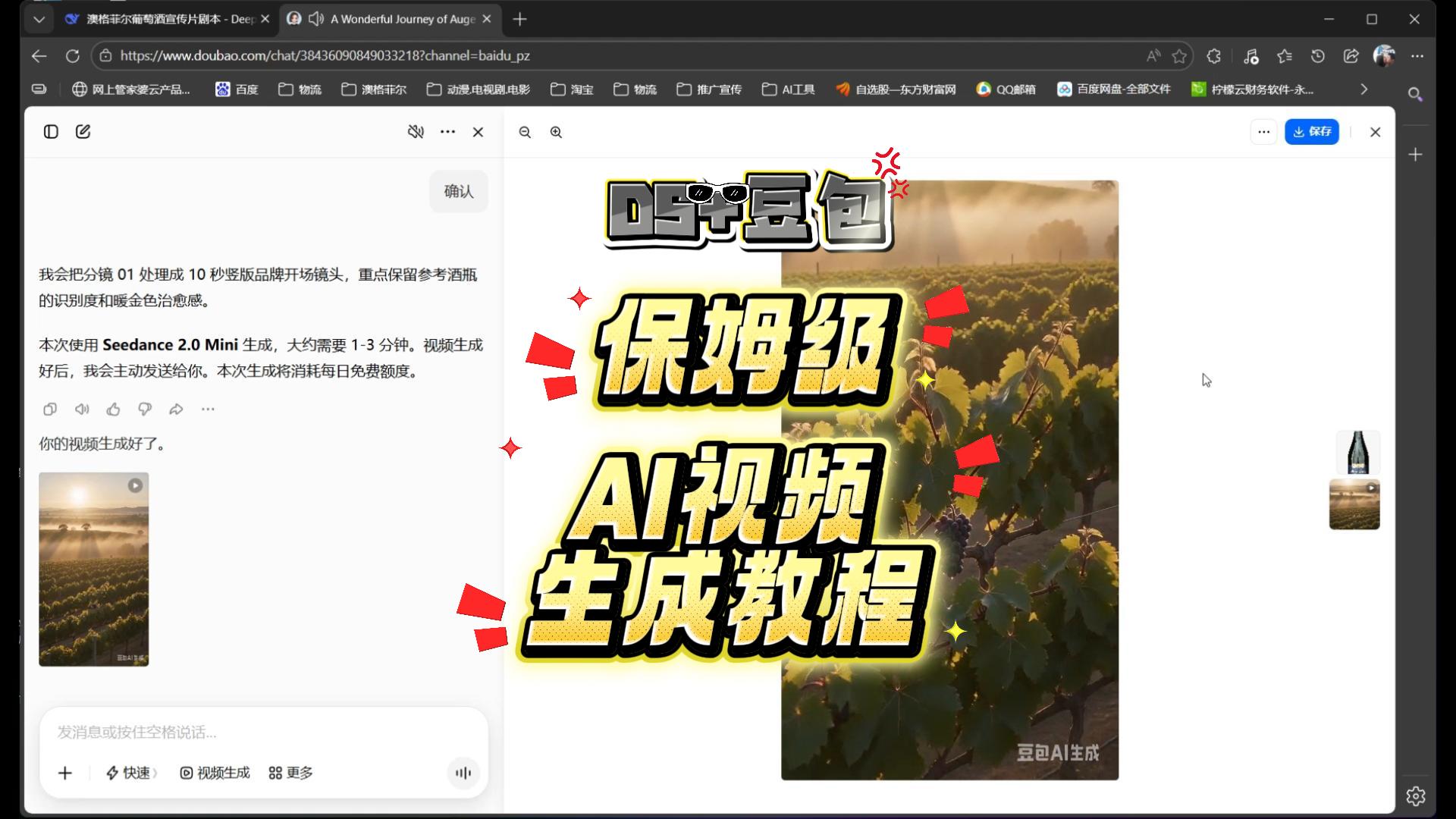Open the browser profile avatar

(x=1384, y=55)
